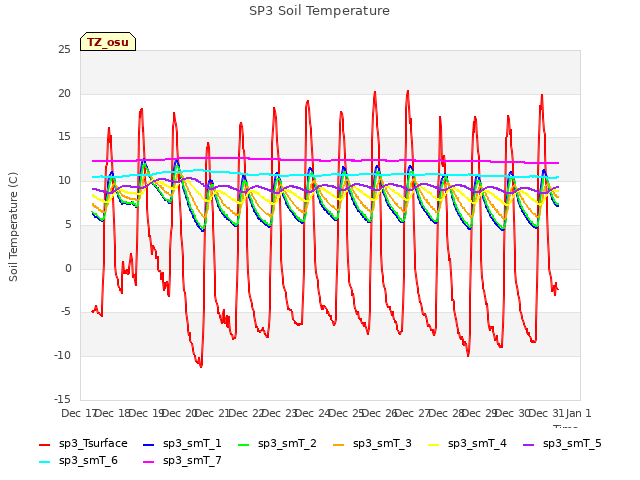Click the red sp3_Tsurface legend swatch
The height and width of the screenshot is (480, 640).
[x=44, y=444]
